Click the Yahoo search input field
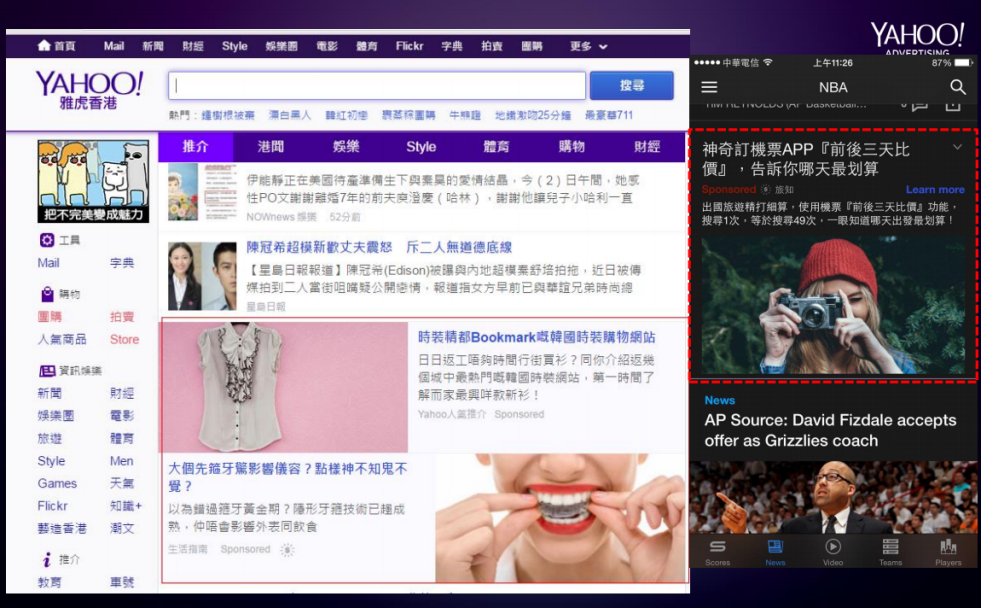The image size is (981, 608). (x=377, y=86)
